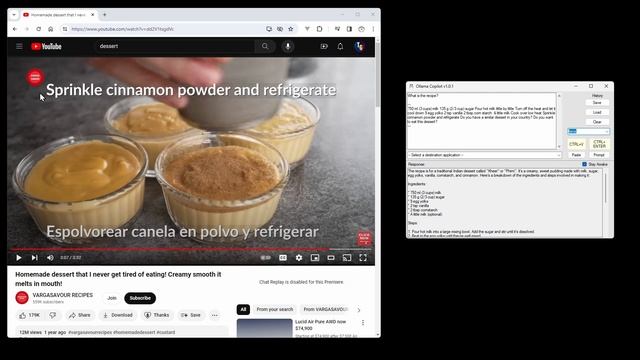Click the Prompt button in Ollama Copilot

coord(599,155)
